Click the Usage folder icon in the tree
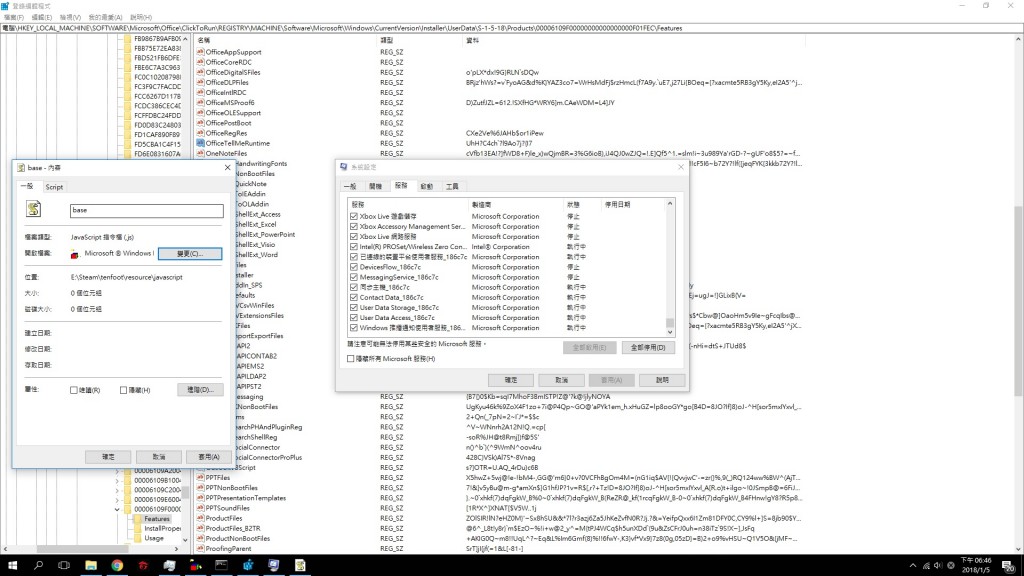Viewport: 1024px width, 576px height. tap(138, 538)
